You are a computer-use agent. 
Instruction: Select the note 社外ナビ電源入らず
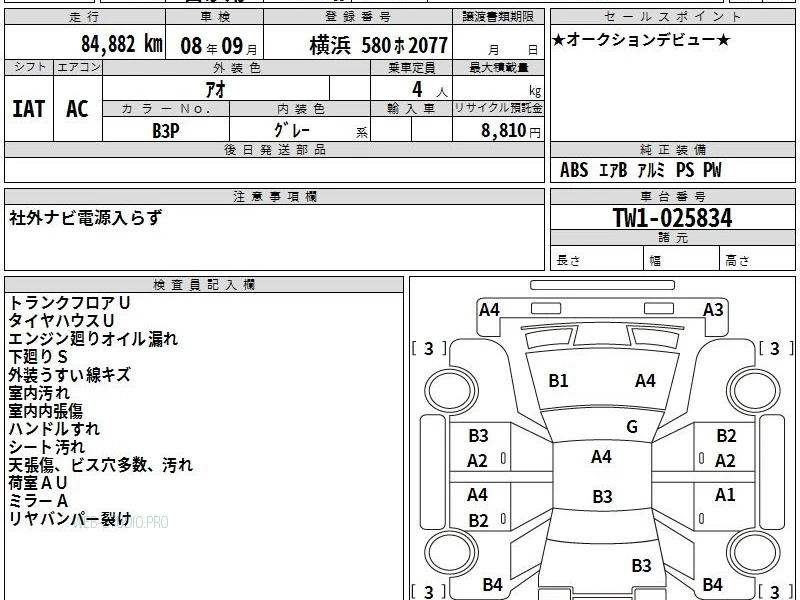[x=85, y=218]
